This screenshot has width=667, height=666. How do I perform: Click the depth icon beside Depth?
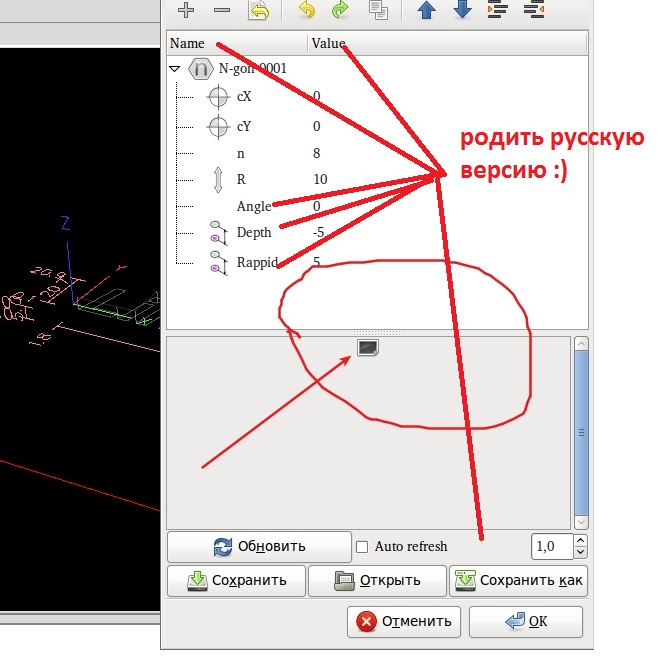click(219, 233)
